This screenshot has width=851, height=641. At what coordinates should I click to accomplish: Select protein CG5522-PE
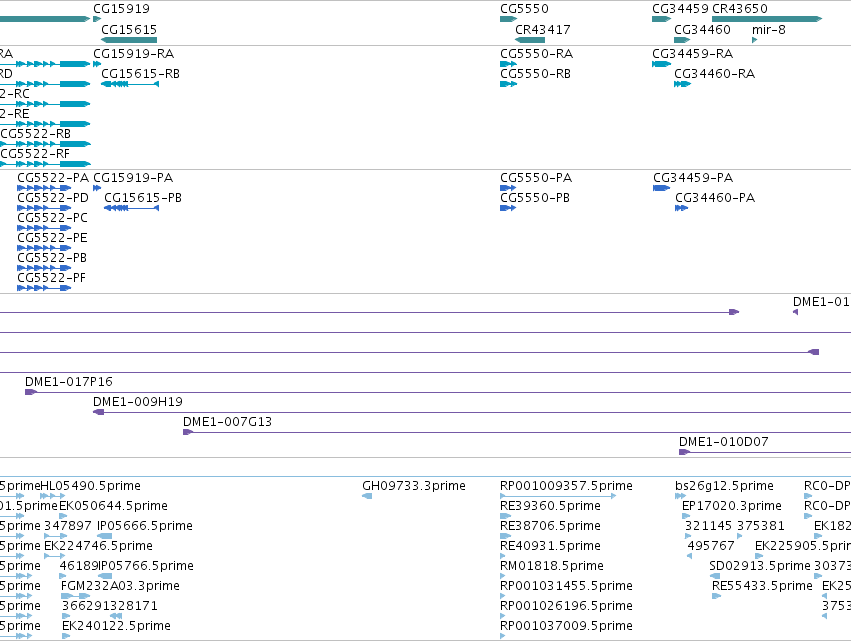tap(52, 238)
